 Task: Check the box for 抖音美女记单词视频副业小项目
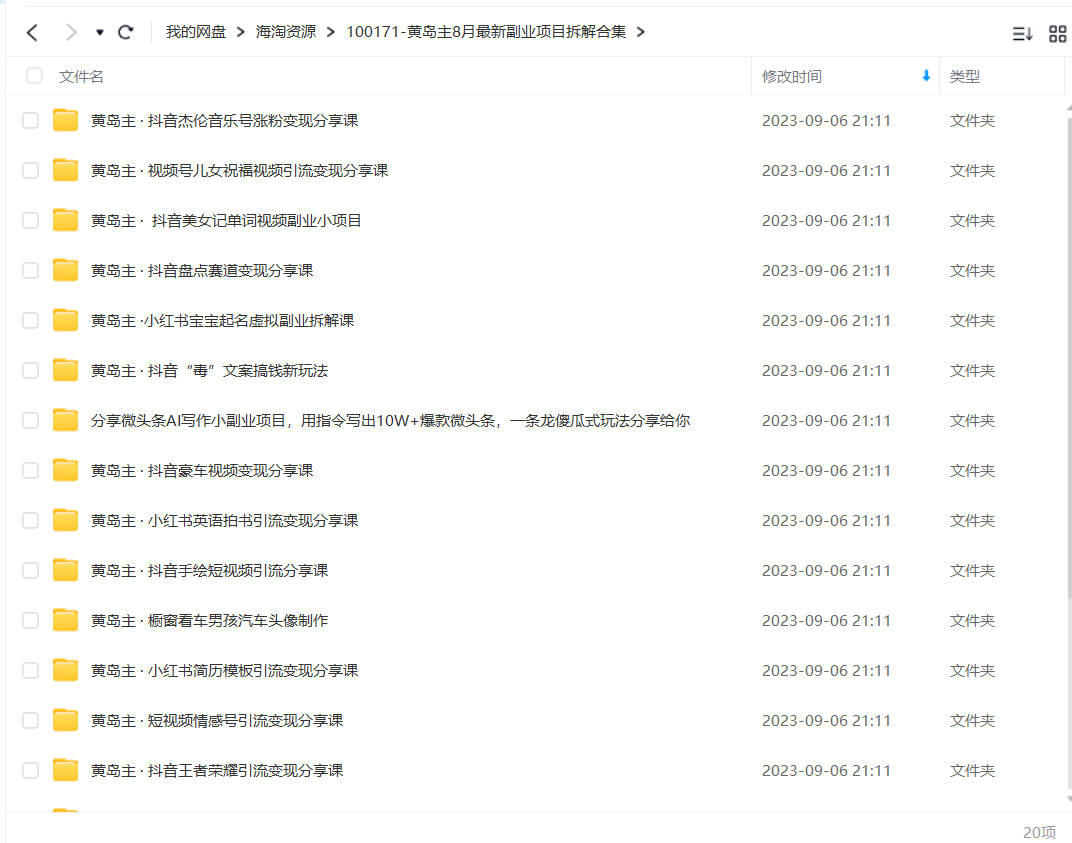pos(30,221)
